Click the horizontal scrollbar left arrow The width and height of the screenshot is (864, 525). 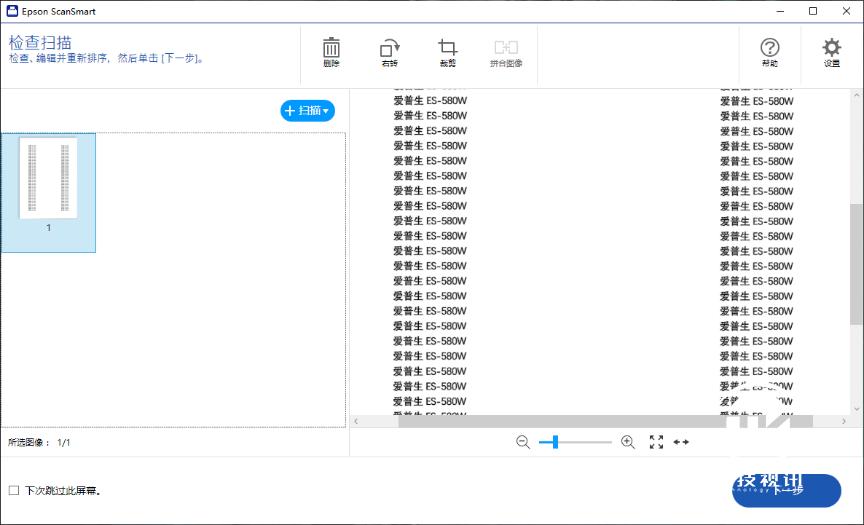(356, 421)
